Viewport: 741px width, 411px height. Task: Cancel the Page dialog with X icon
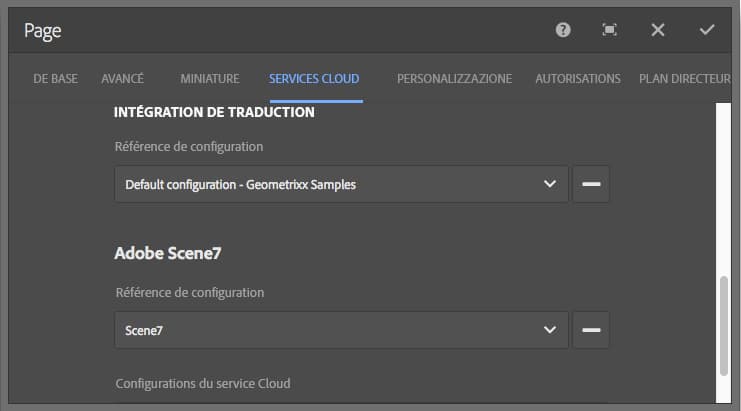(658, 30)
